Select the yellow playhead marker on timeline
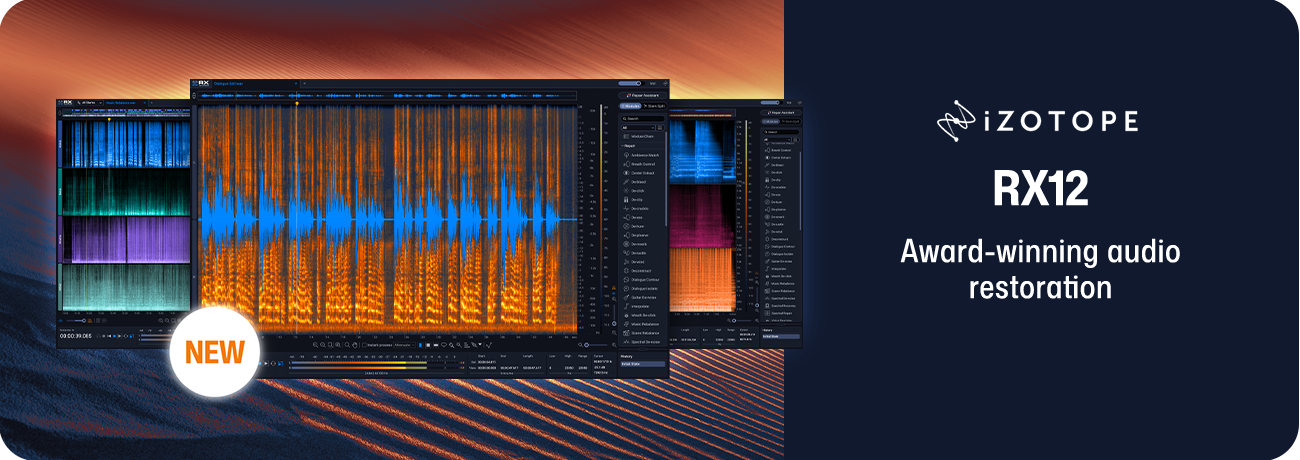The height and width of the screenshot is (460, 1300). click(x=297, y=104)
